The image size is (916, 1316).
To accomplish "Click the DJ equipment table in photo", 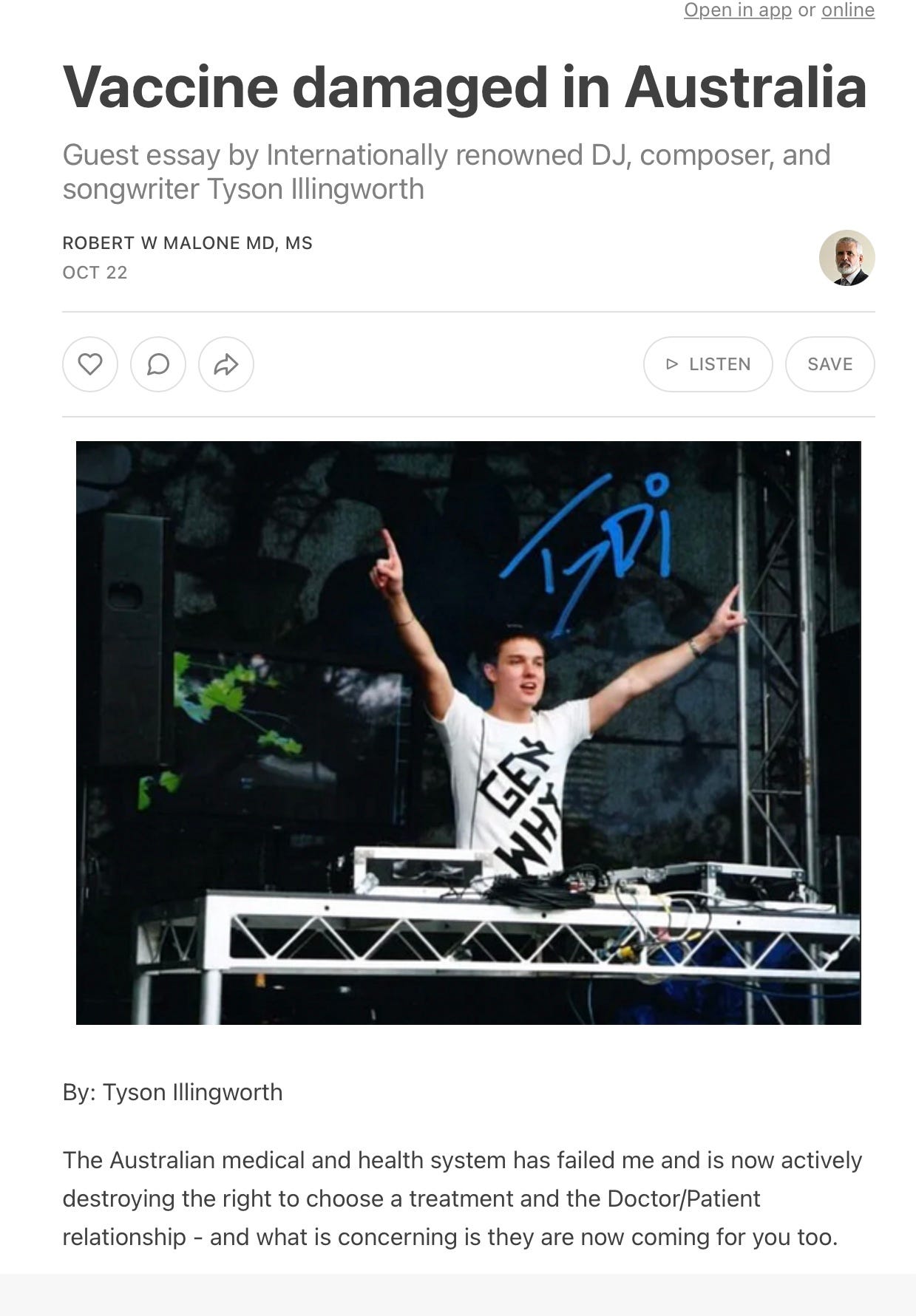I will pos(495,935).
